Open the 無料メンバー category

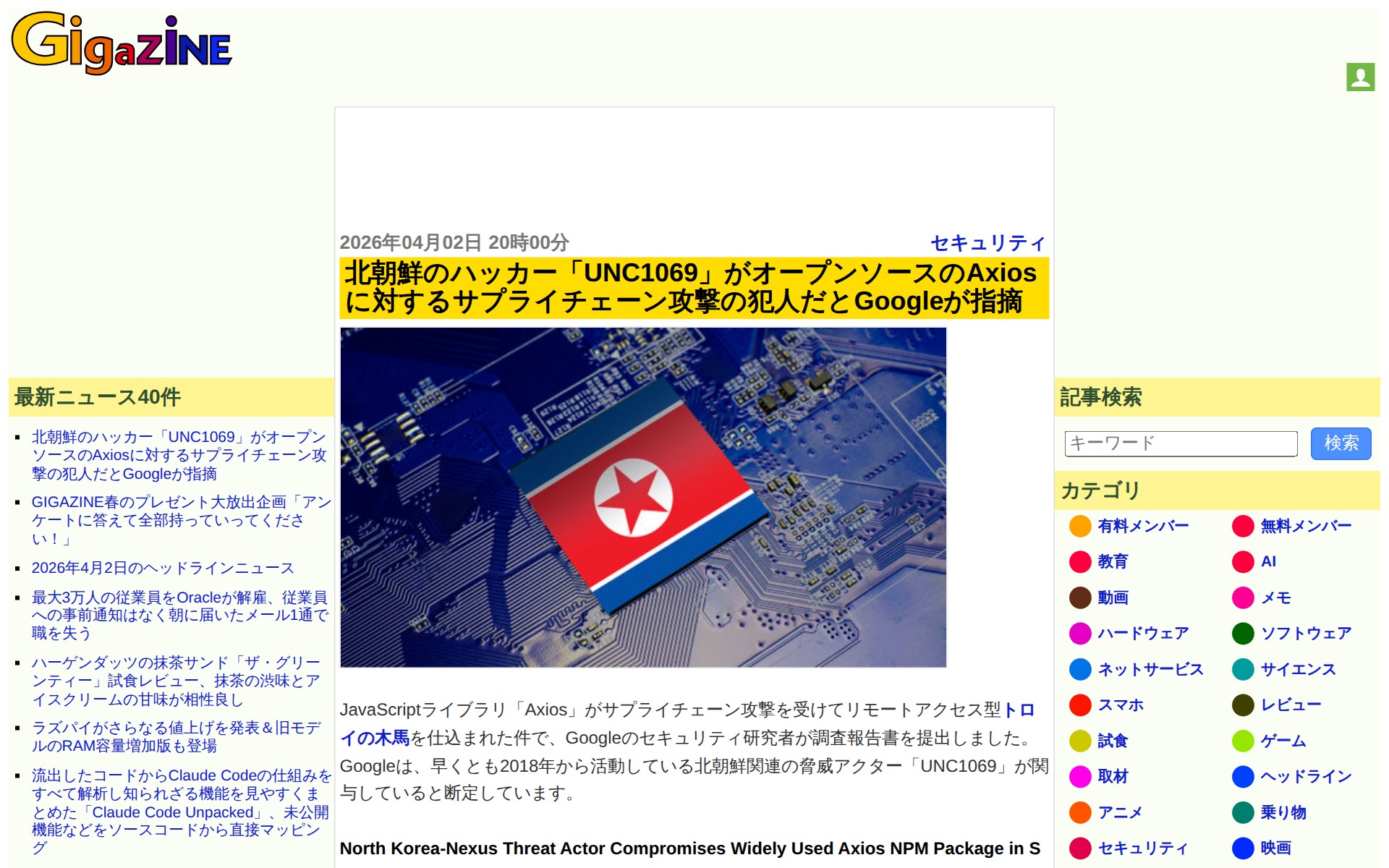(x=1306, y=526)
